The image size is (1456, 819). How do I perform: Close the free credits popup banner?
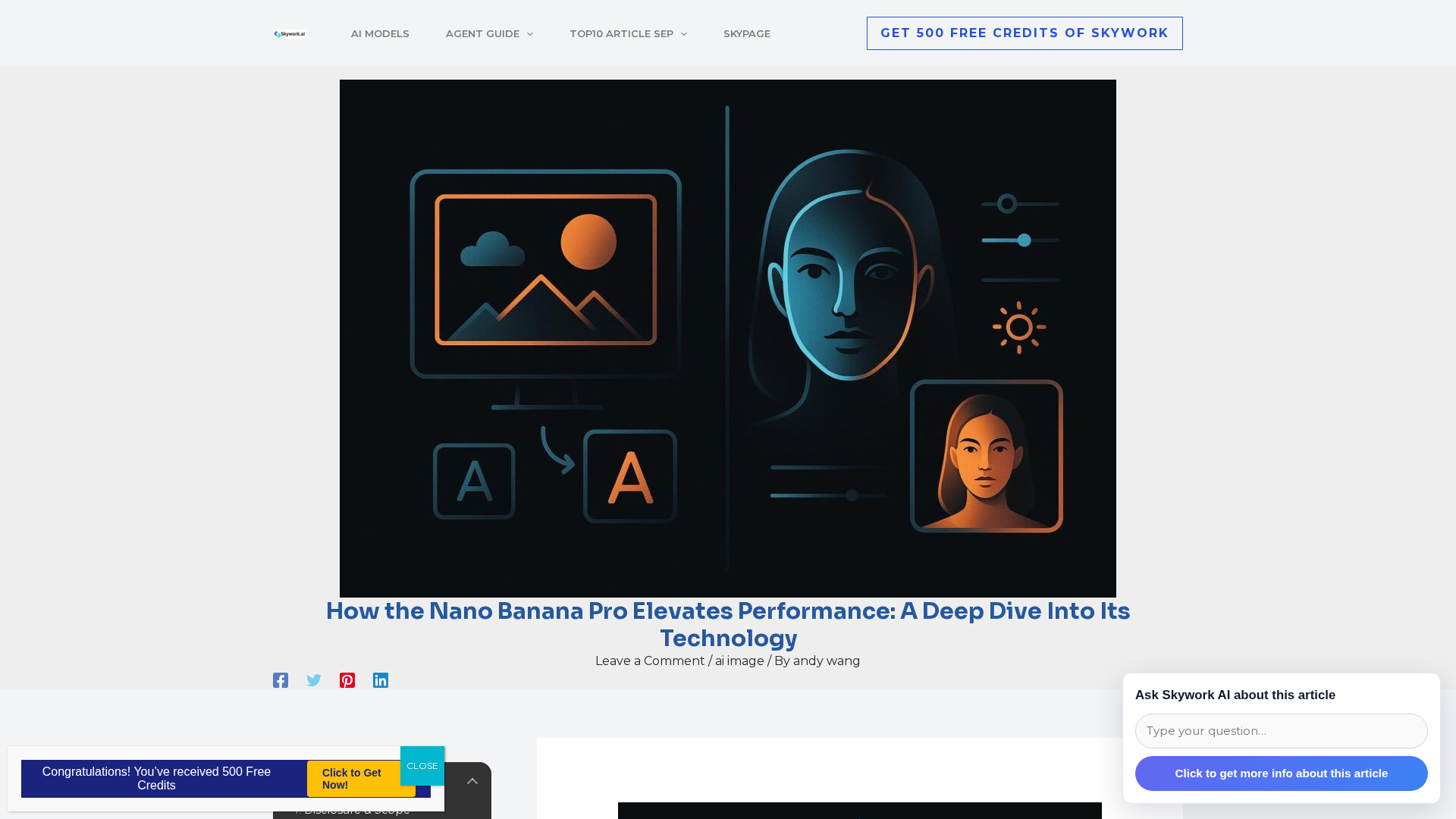coord(422,766)
